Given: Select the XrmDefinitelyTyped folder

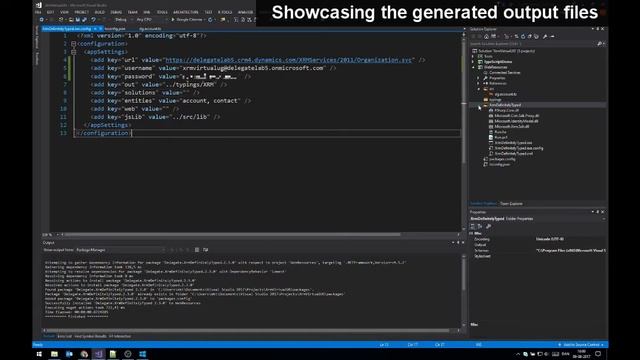Looking at the screenshot, I should click(505, 105).
